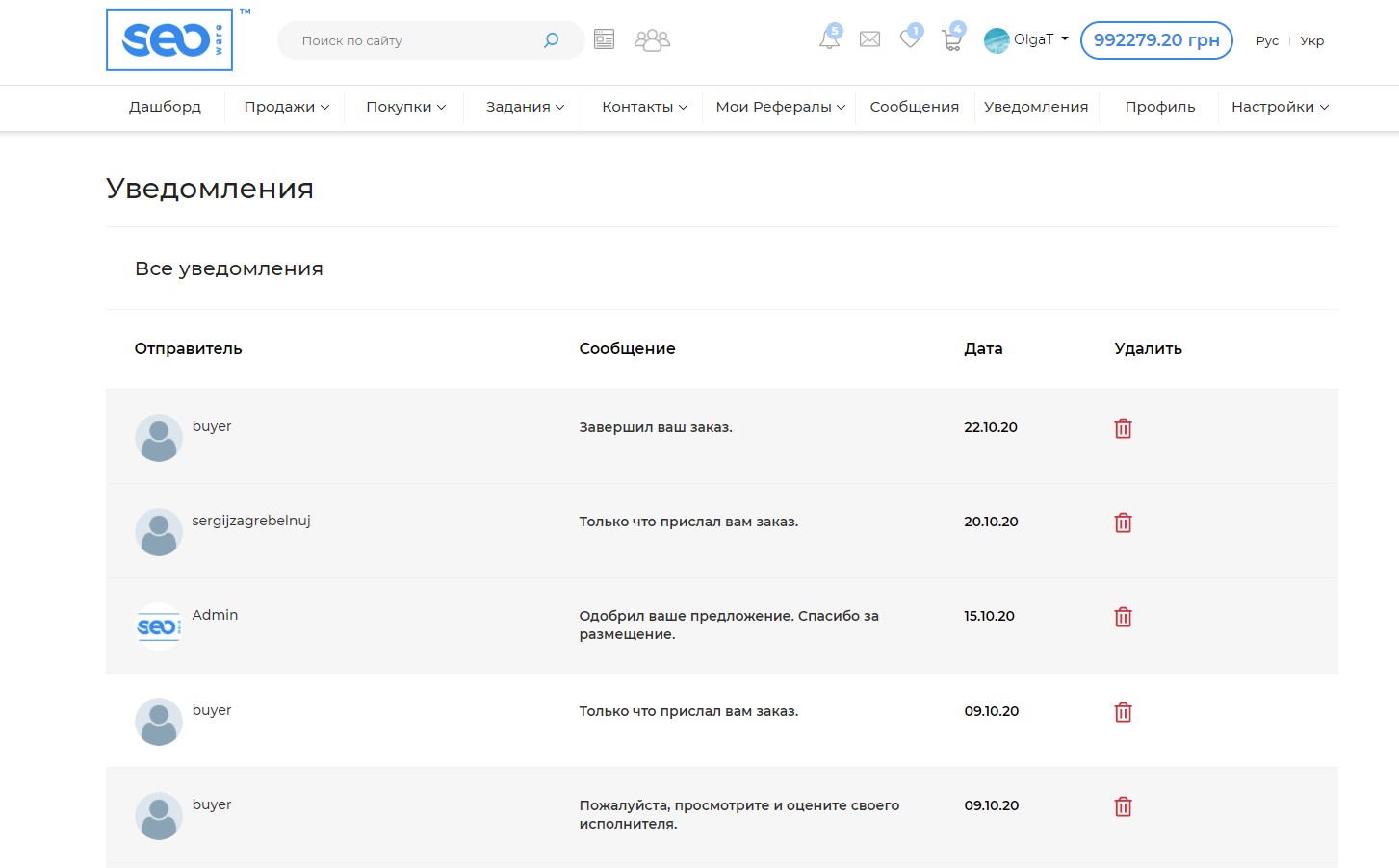The height and width of the screenshot is (868, 1399).
Task: Click the Поиск по сайту search field
Action: pos(414,40)
